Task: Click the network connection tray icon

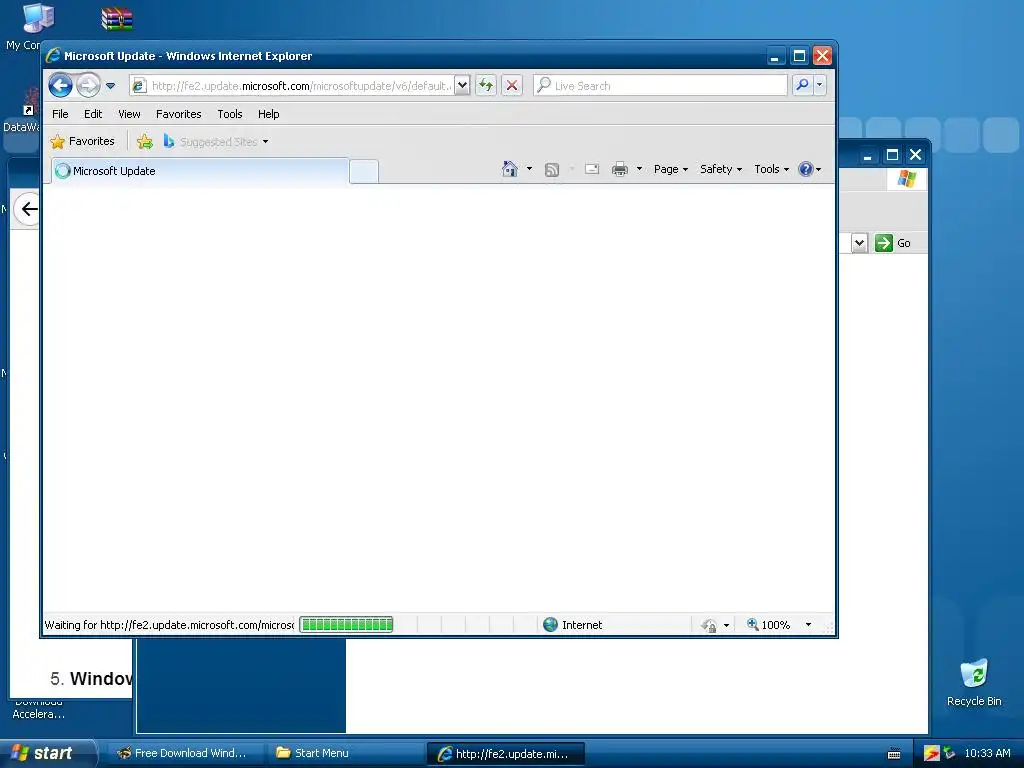Action: (x=949, y=753)
